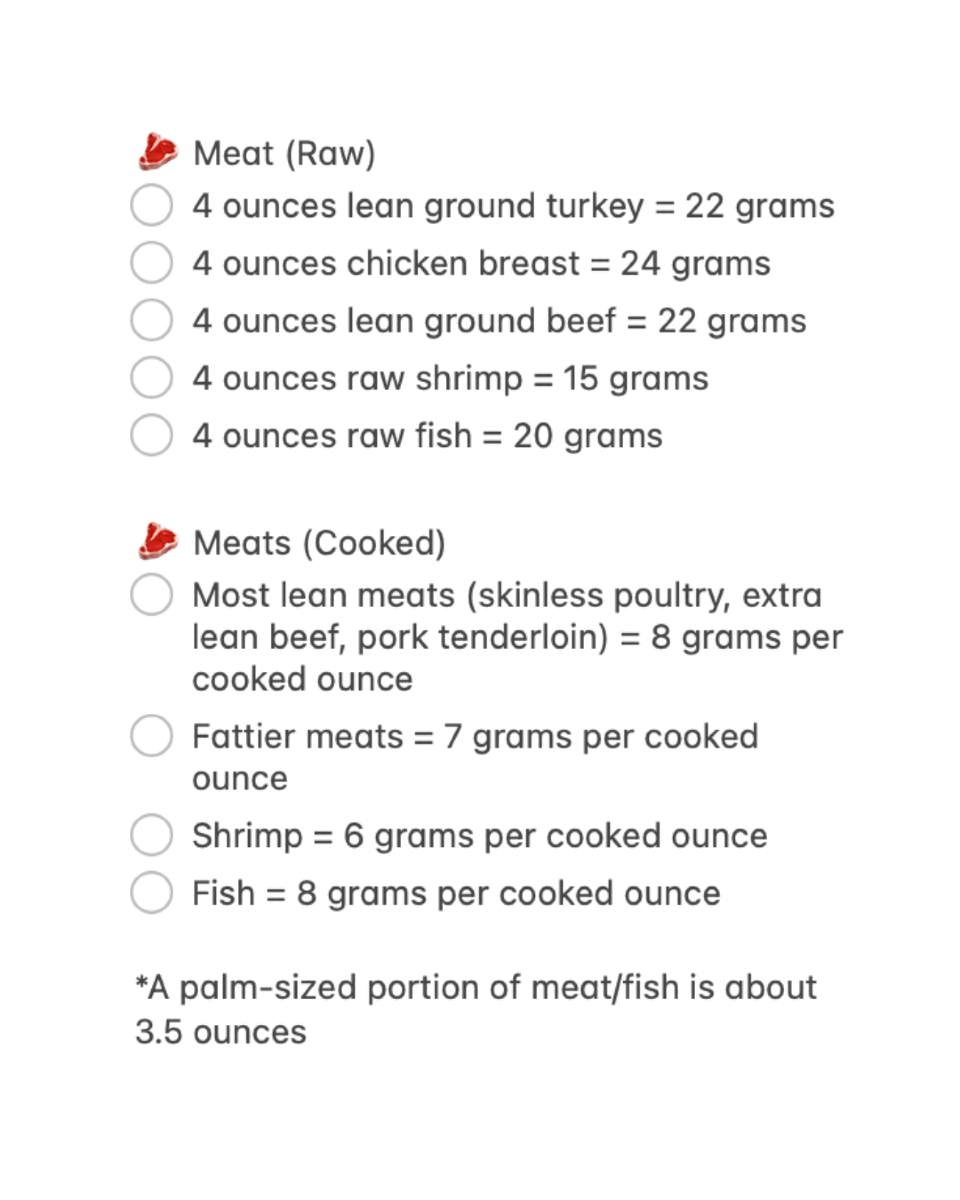Click text '4 ounces chicken breast = 24 grams'
The image size is (960, 1200).
(481, 263)
